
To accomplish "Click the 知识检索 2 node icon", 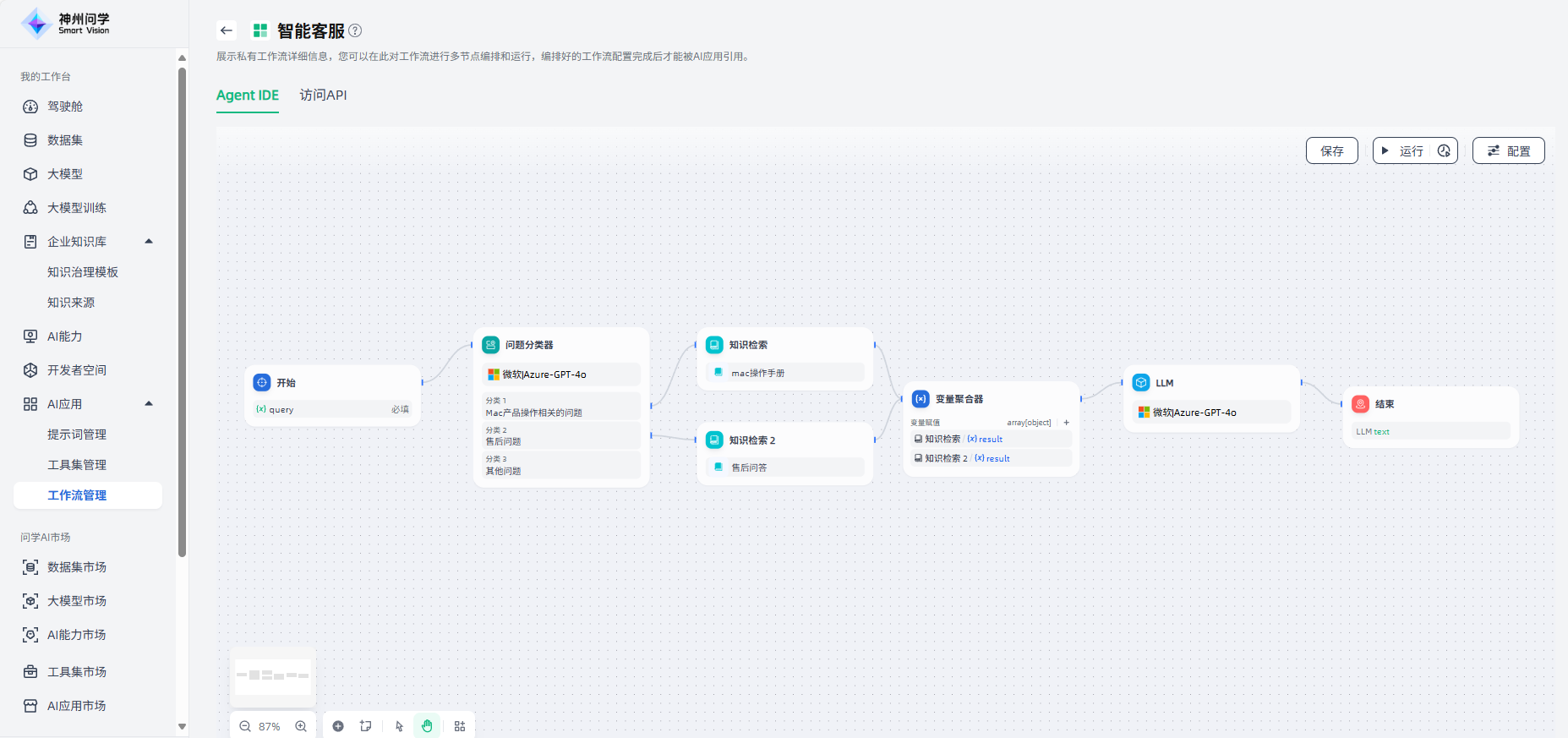I will coord(715,440).
